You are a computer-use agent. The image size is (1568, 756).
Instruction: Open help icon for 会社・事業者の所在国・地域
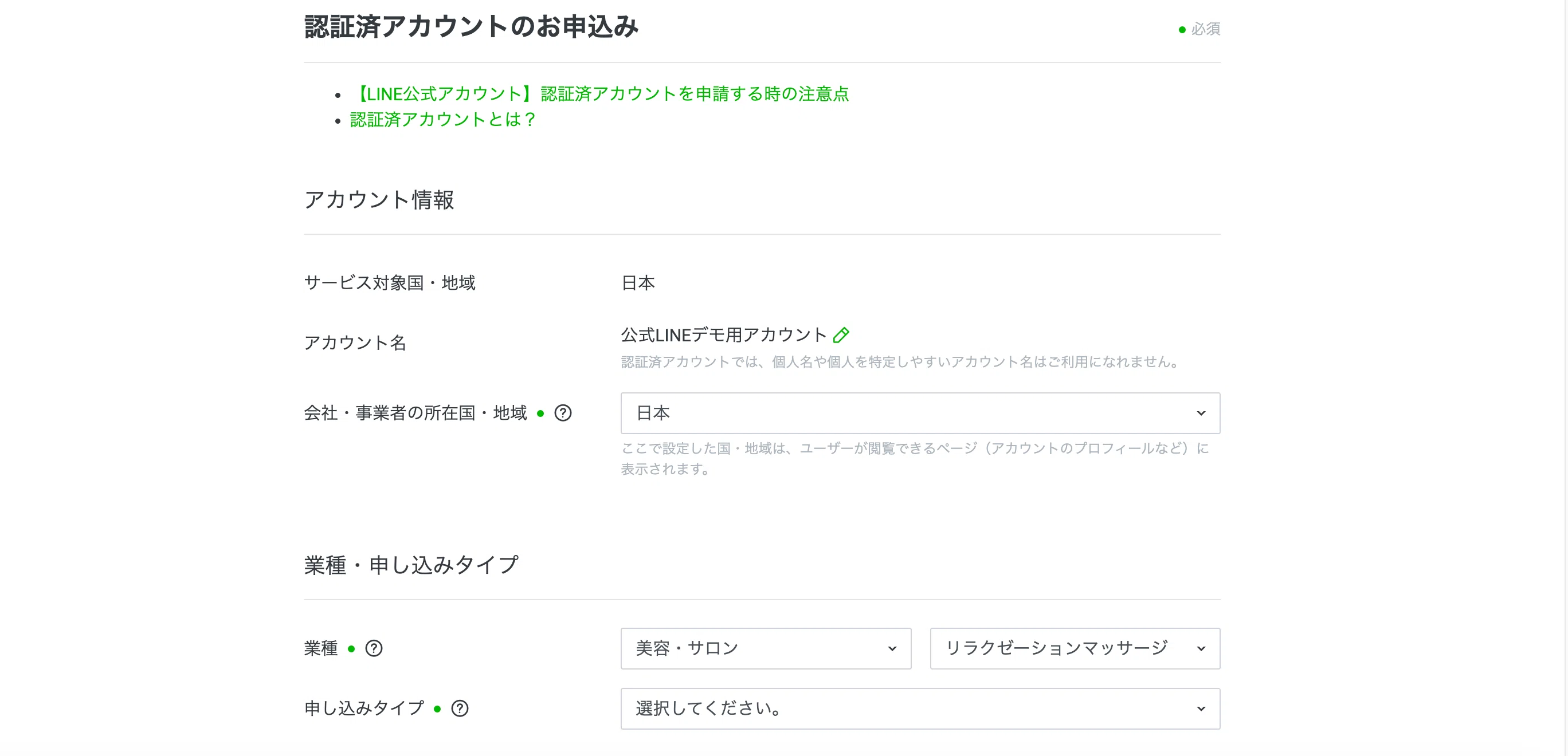pos(563,414)
